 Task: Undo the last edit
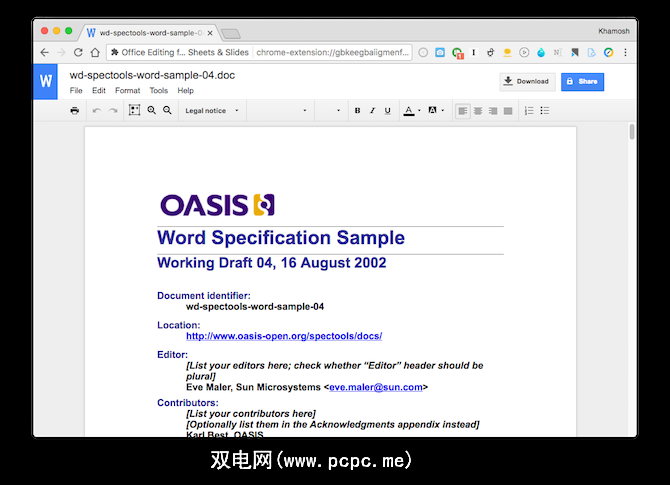coord(97,111)
